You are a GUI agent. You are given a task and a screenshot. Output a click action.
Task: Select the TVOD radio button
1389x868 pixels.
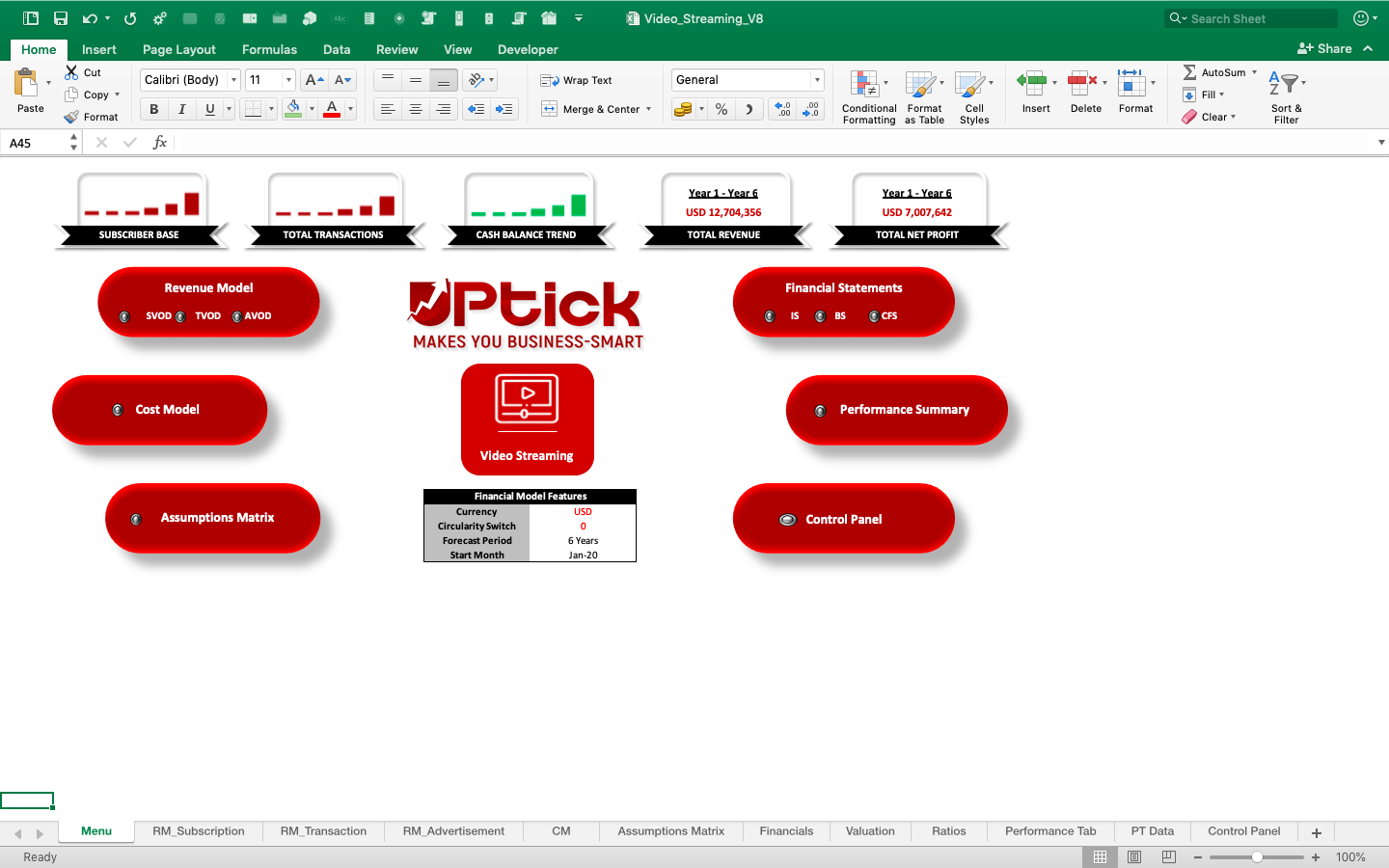tap(180, 316)
